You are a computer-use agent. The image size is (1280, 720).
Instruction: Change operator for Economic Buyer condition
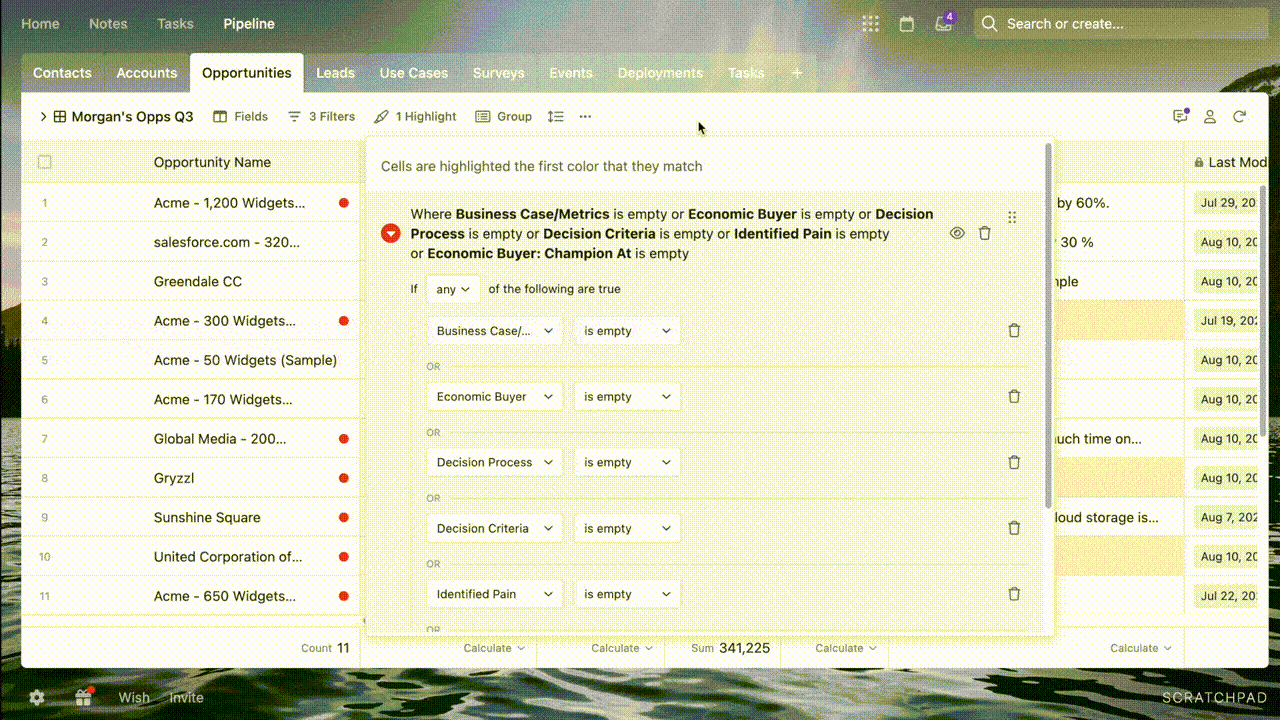pos(627,397)
